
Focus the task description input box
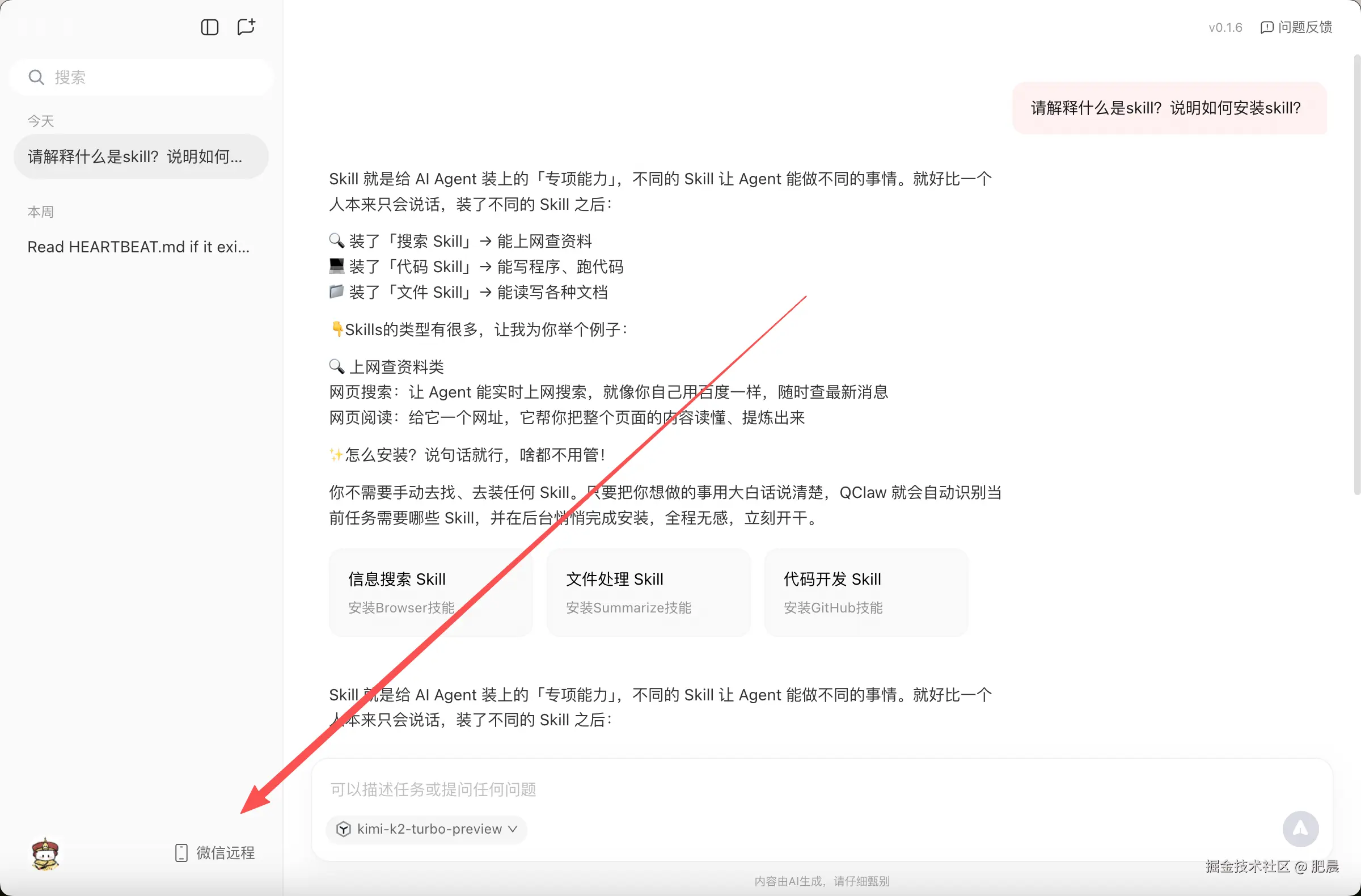coord(743,789)
